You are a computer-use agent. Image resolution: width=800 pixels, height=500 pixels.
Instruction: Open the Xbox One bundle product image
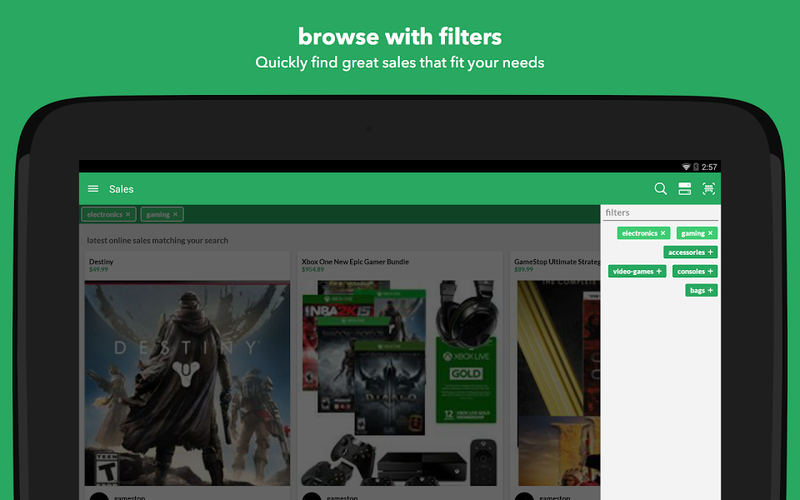pos(400,383)
